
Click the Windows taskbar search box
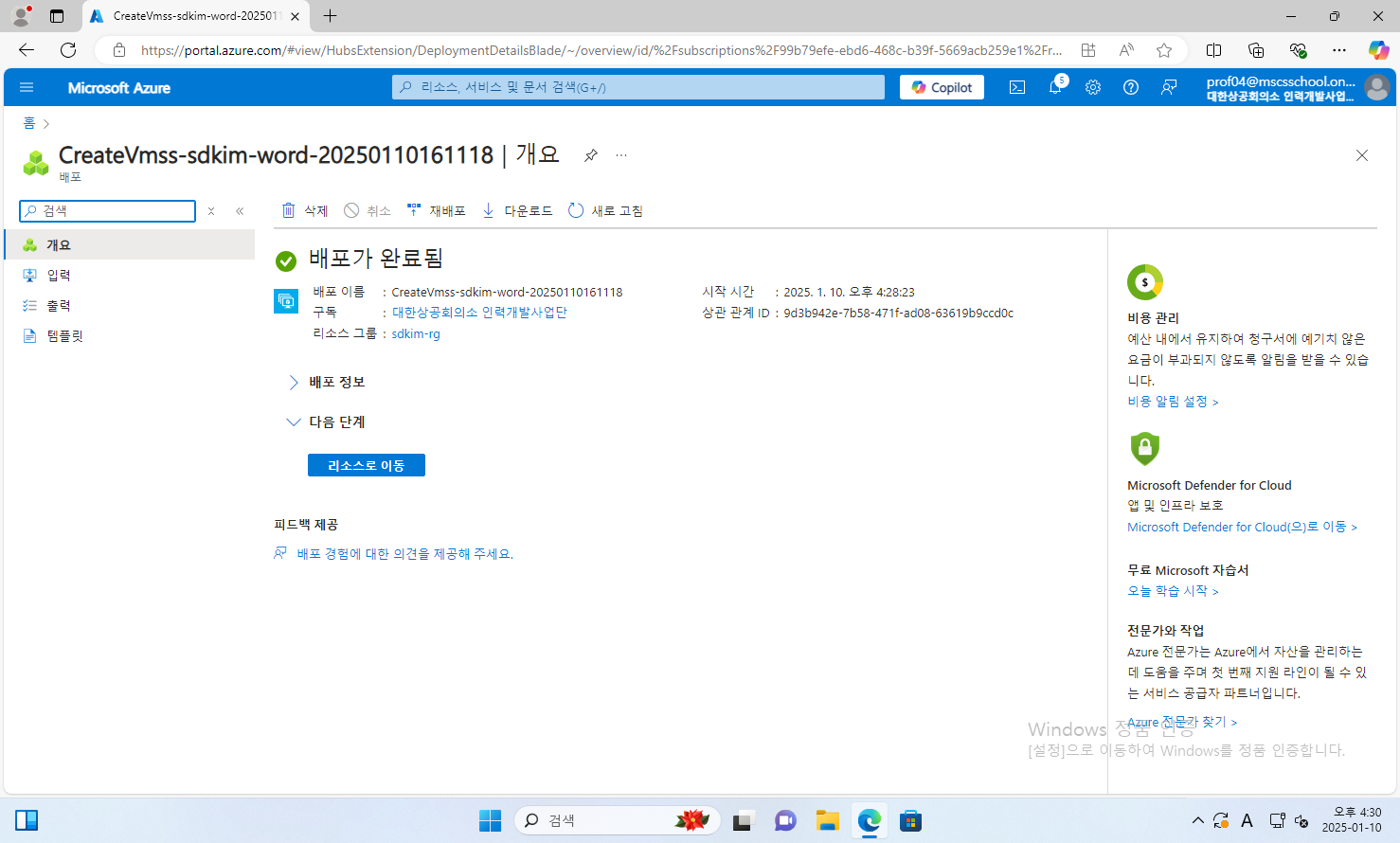point(618,820)
